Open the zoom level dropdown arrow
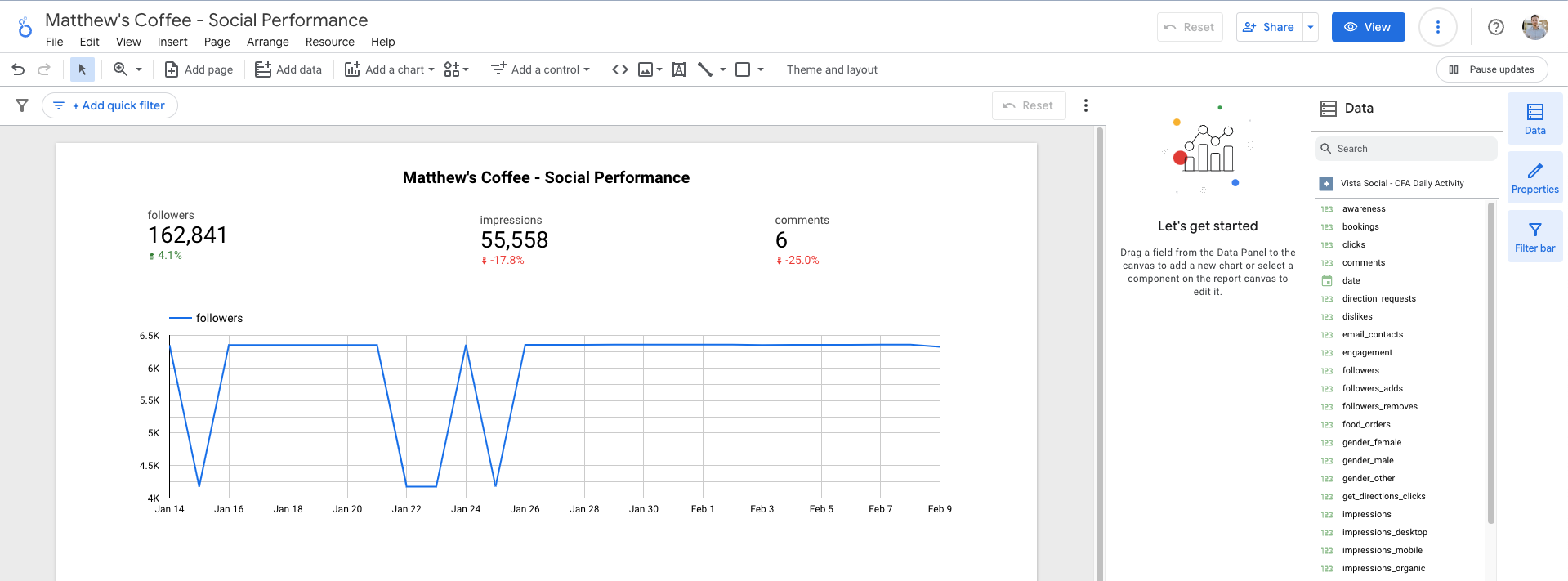1568x581 pixels. (x=139, y=69)
